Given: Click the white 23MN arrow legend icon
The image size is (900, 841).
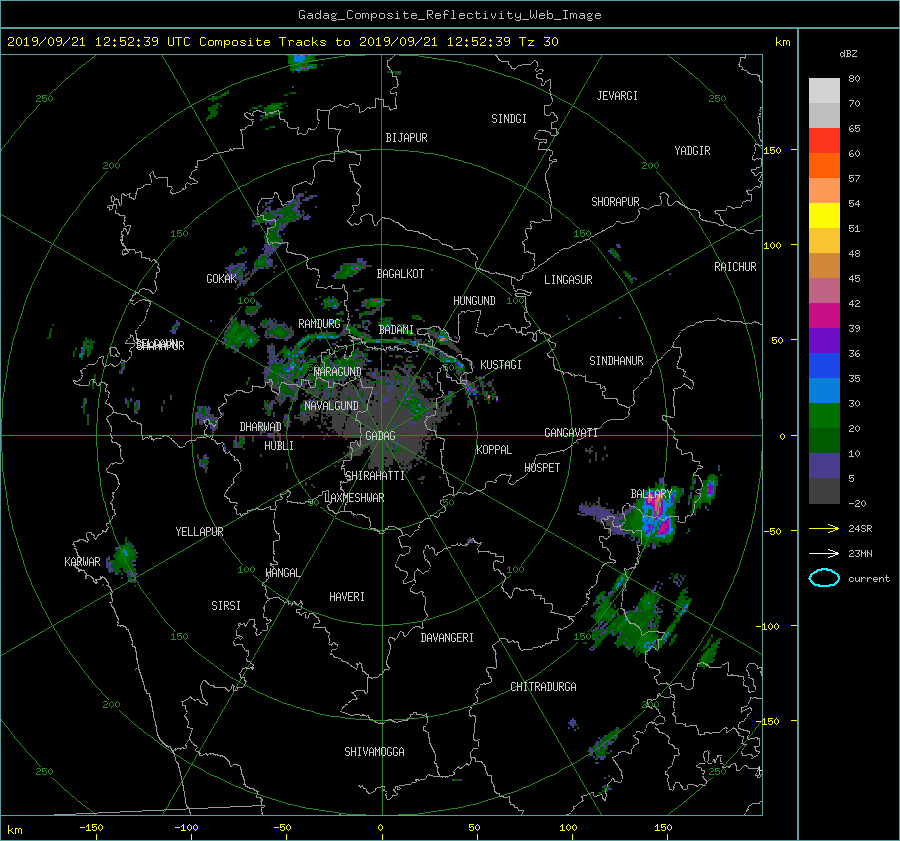Looking at the screenshot, I should pos(824,553).
